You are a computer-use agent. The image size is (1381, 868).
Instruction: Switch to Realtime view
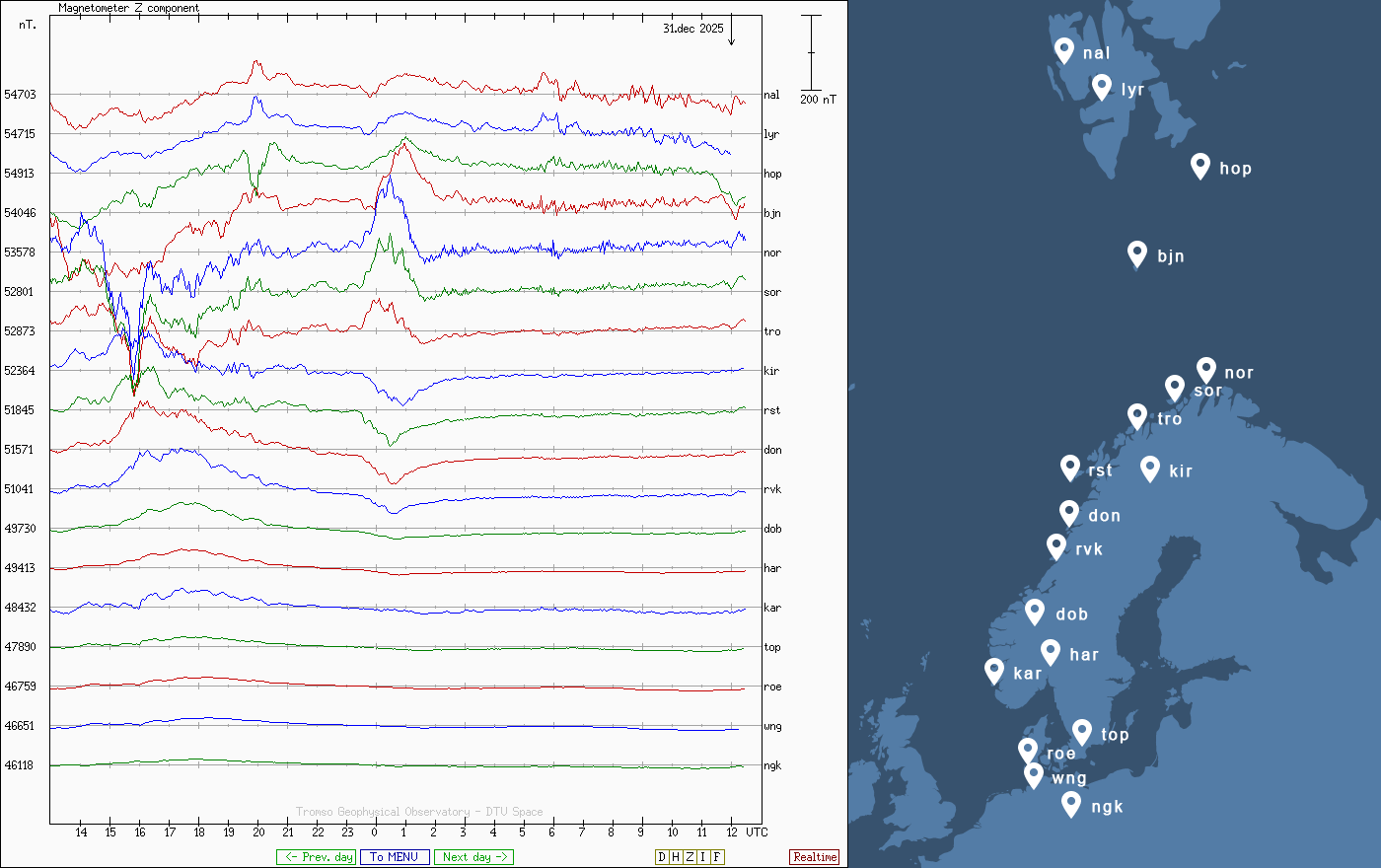(x=815, y=857)
